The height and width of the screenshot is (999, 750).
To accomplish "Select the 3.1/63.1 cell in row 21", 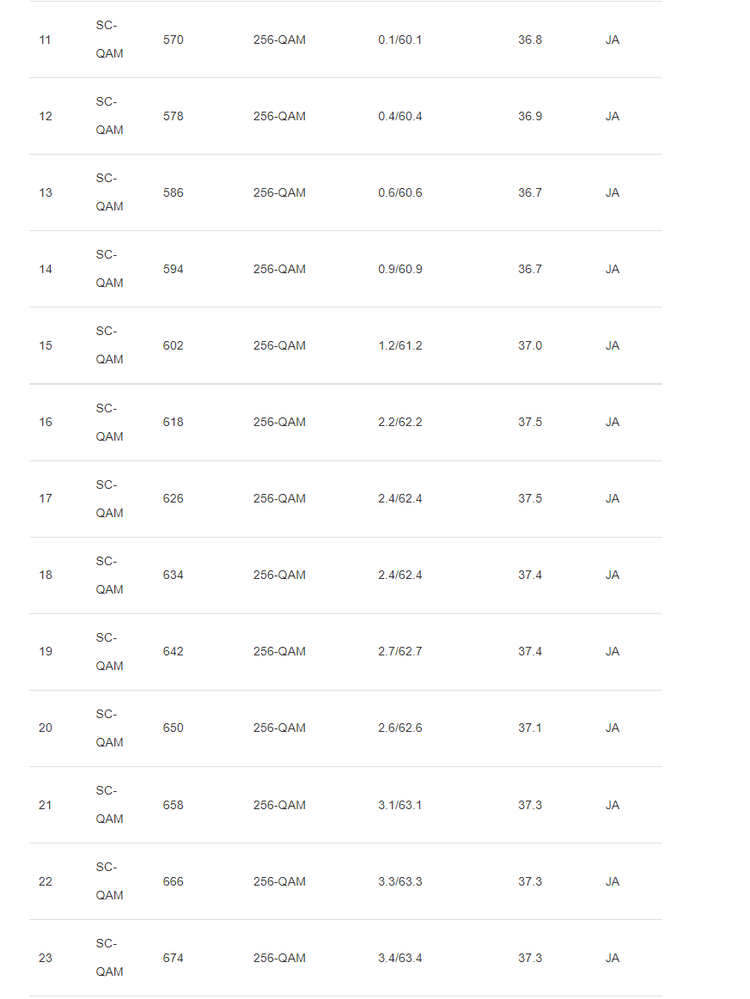I will [400, 805].
